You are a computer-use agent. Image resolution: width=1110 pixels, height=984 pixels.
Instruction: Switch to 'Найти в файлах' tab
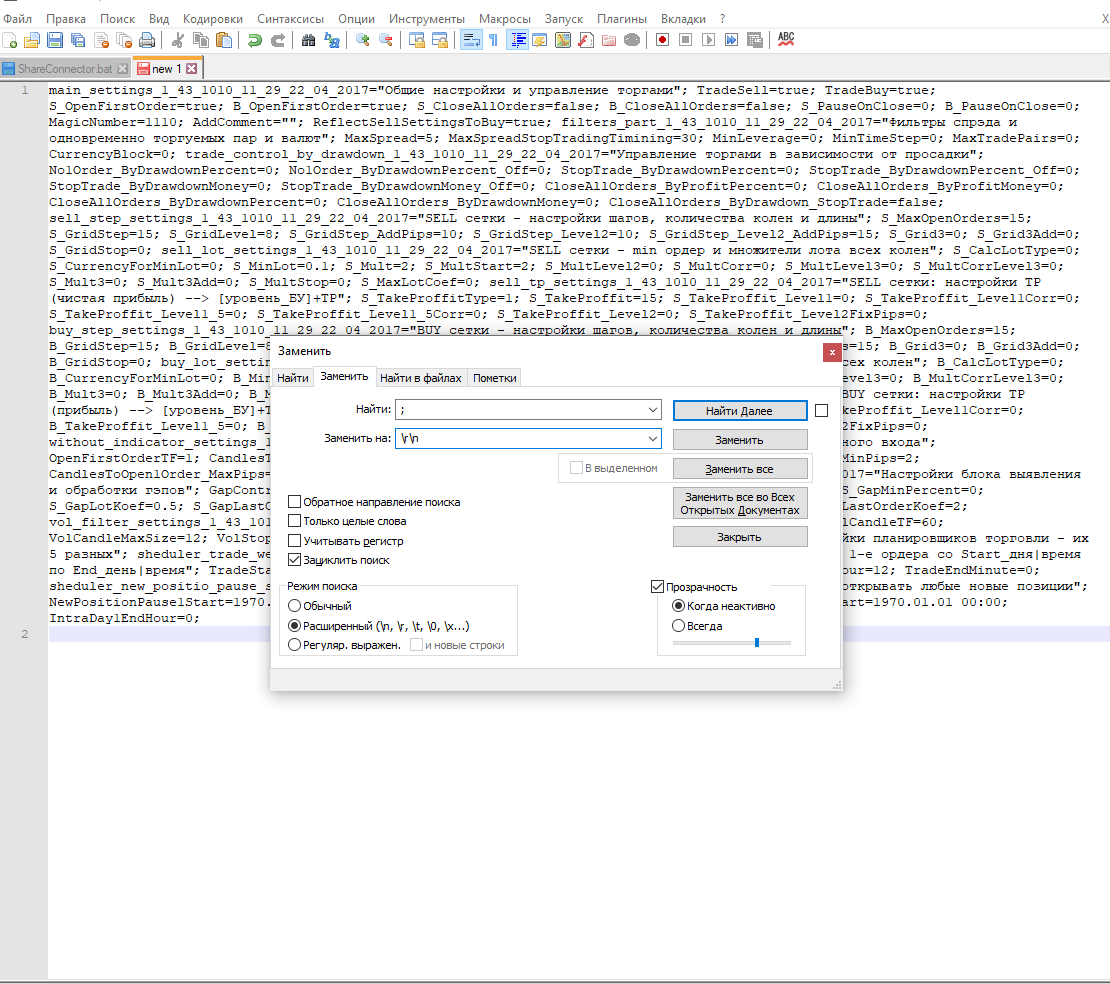pos(420,378)
